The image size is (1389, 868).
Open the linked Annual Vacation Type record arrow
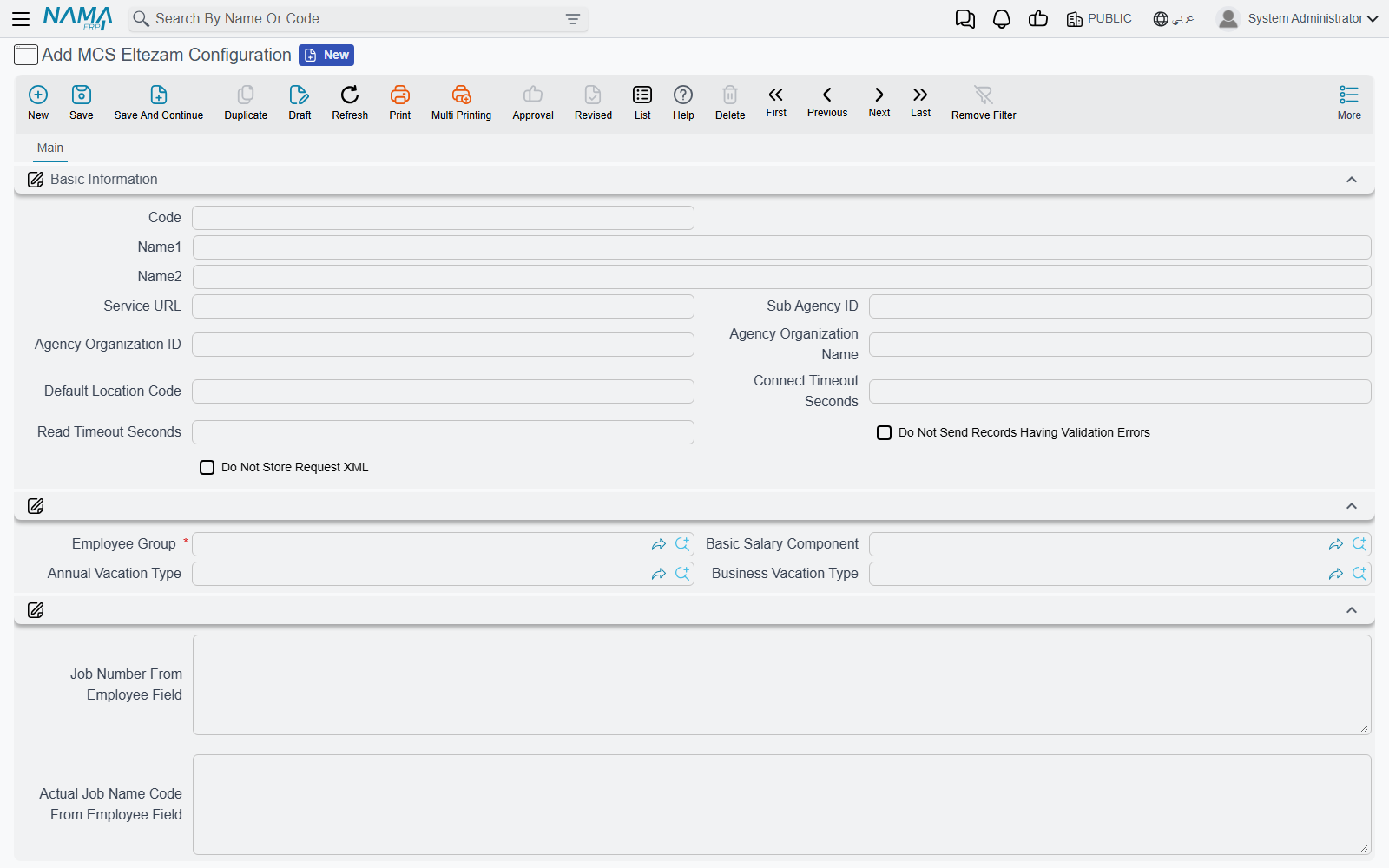(659, 574)
